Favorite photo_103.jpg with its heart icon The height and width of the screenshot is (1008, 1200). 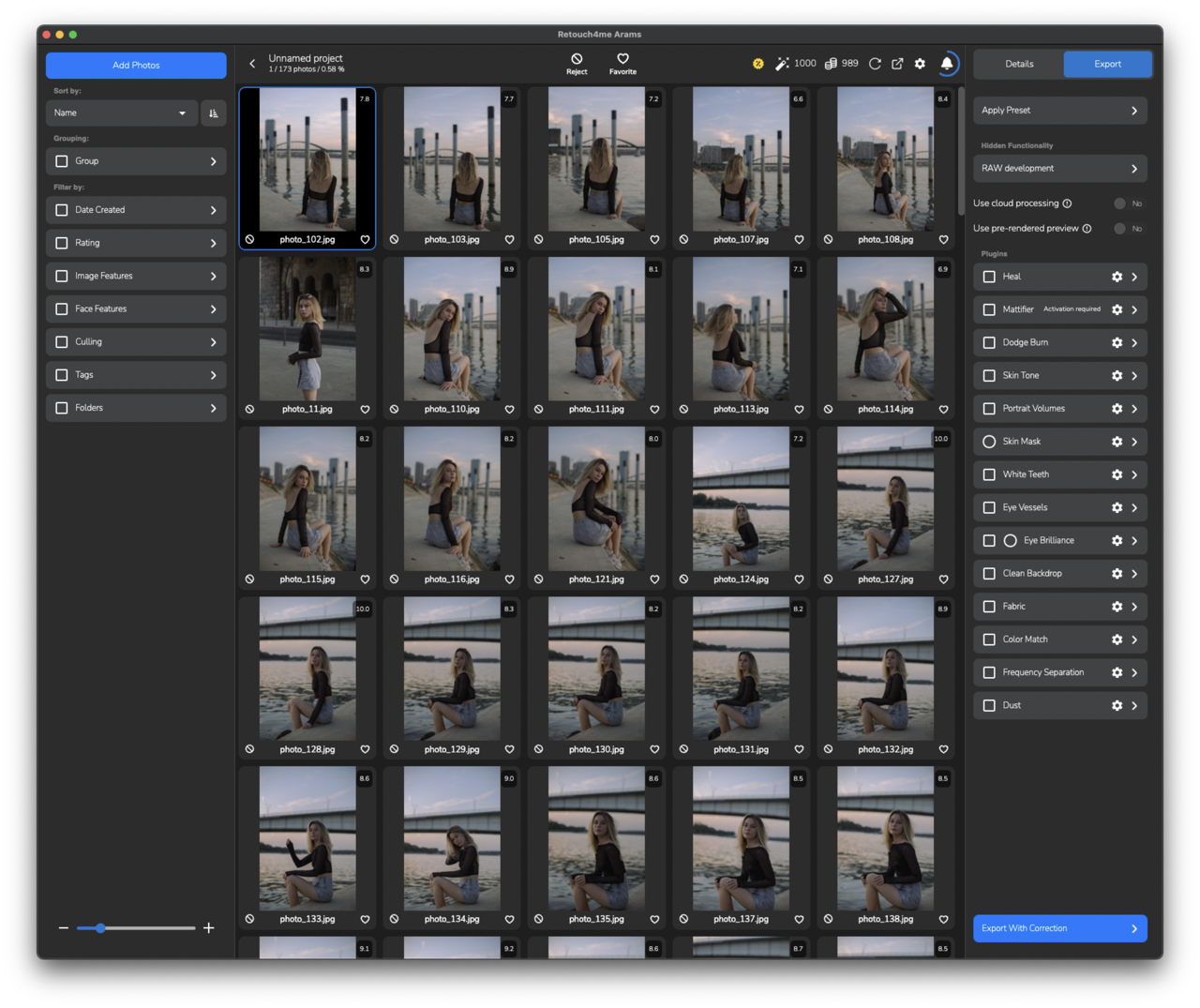(509, 240)
